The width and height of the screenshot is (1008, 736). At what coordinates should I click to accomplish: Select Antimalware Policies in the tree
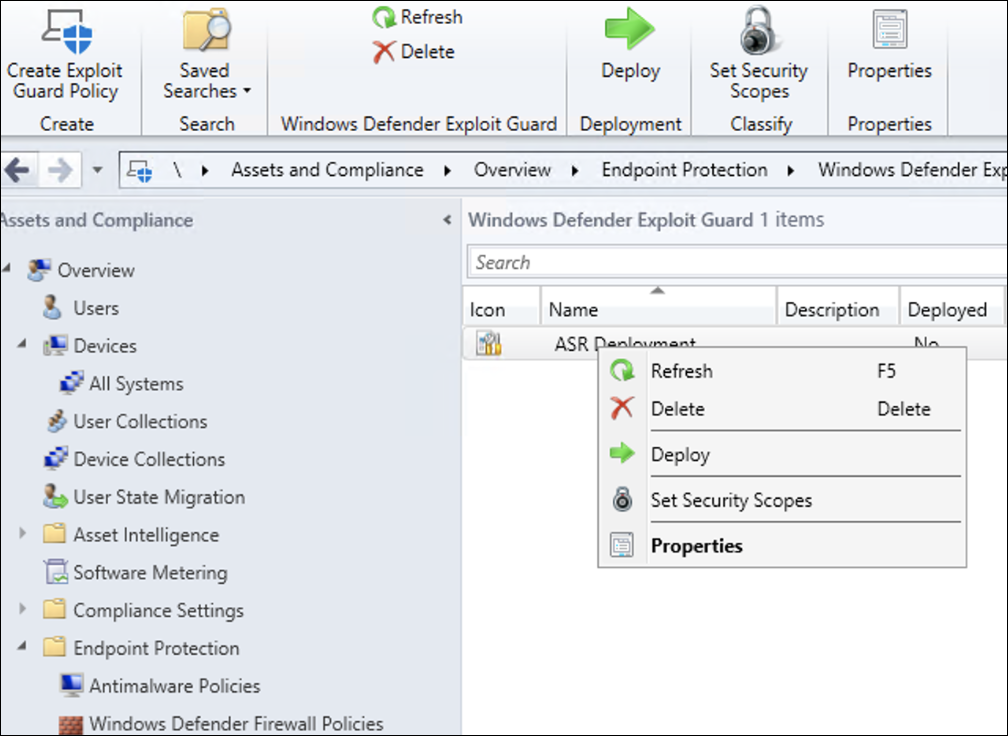(174, 686)
